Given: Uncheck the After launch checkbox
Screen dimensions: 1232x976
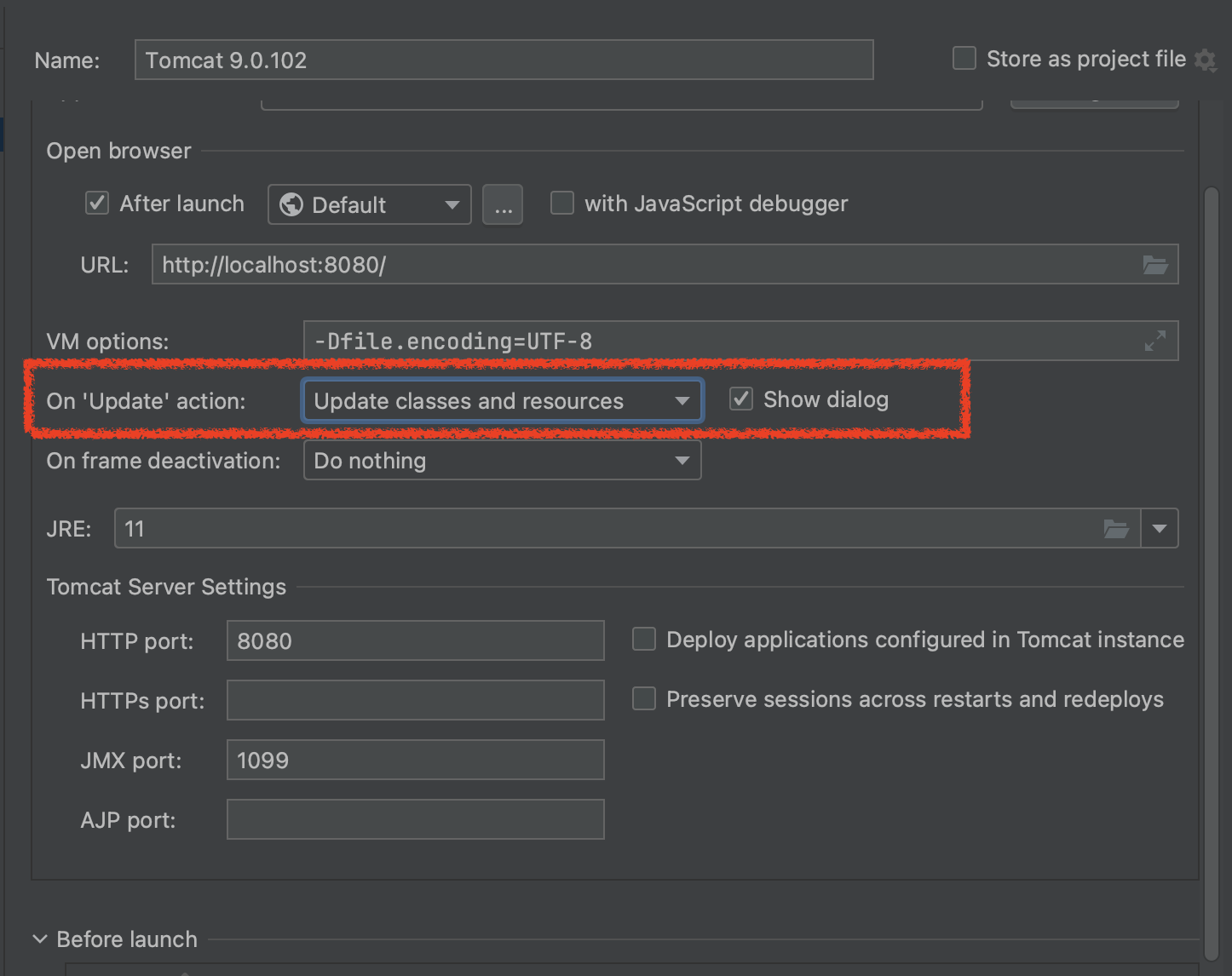Looking at the screenshot, I should point(97,204).
